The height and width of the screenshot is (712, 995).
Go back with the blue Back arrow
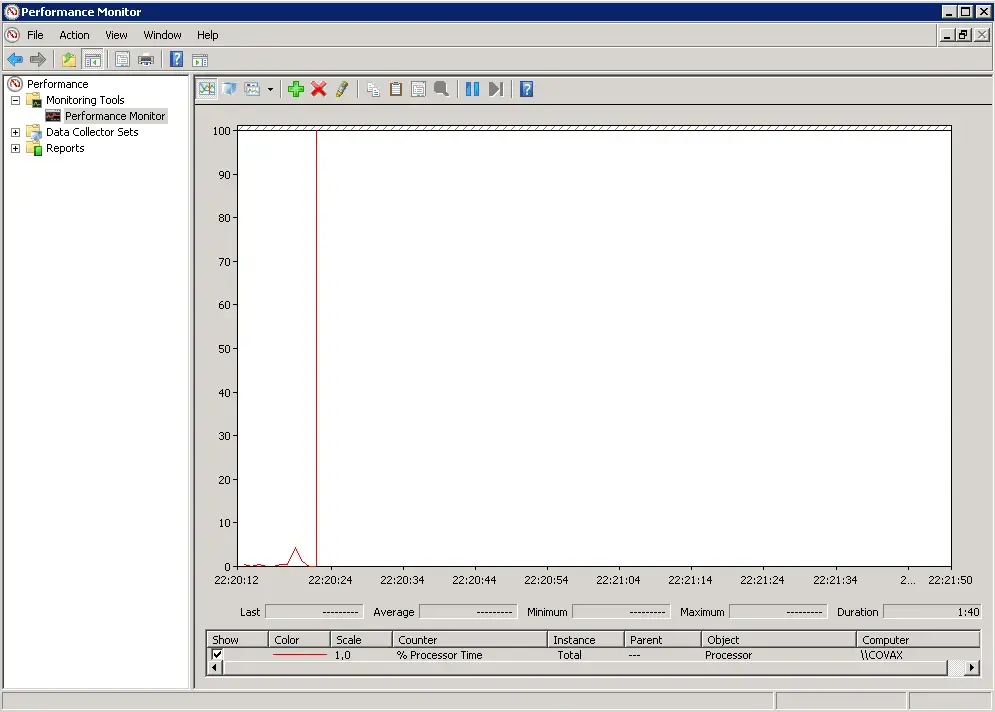(15, 60)
